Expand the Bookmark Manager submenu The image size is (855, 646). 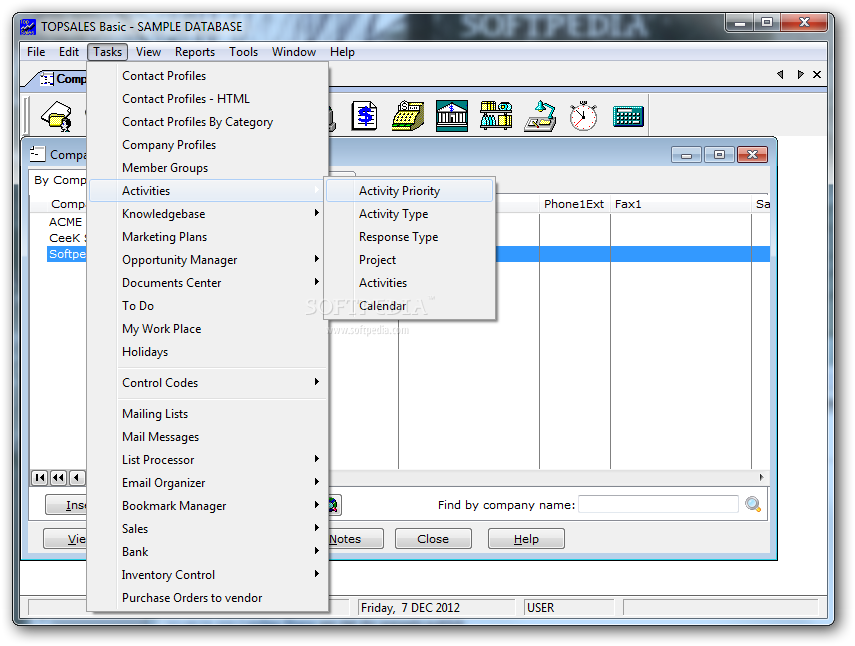(x=316, y=505)
